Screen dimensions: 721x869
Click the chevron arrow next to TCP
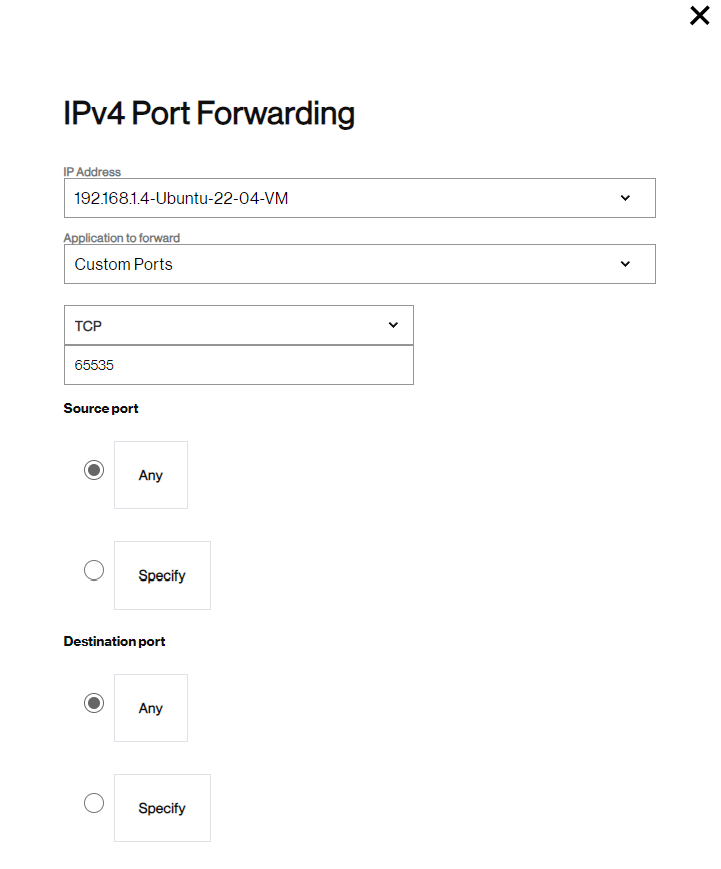pos(393,325)
